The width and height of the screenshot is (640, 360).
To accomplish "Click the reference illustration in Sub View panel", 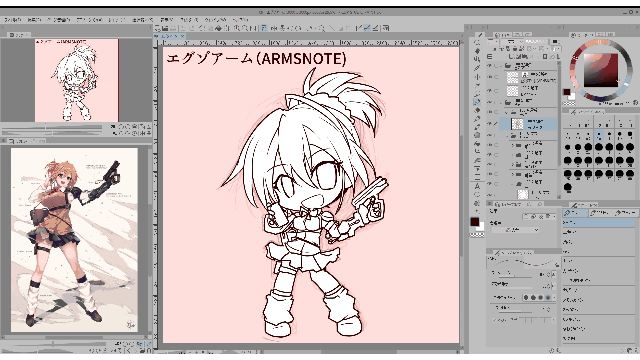I will pos(74,240).
